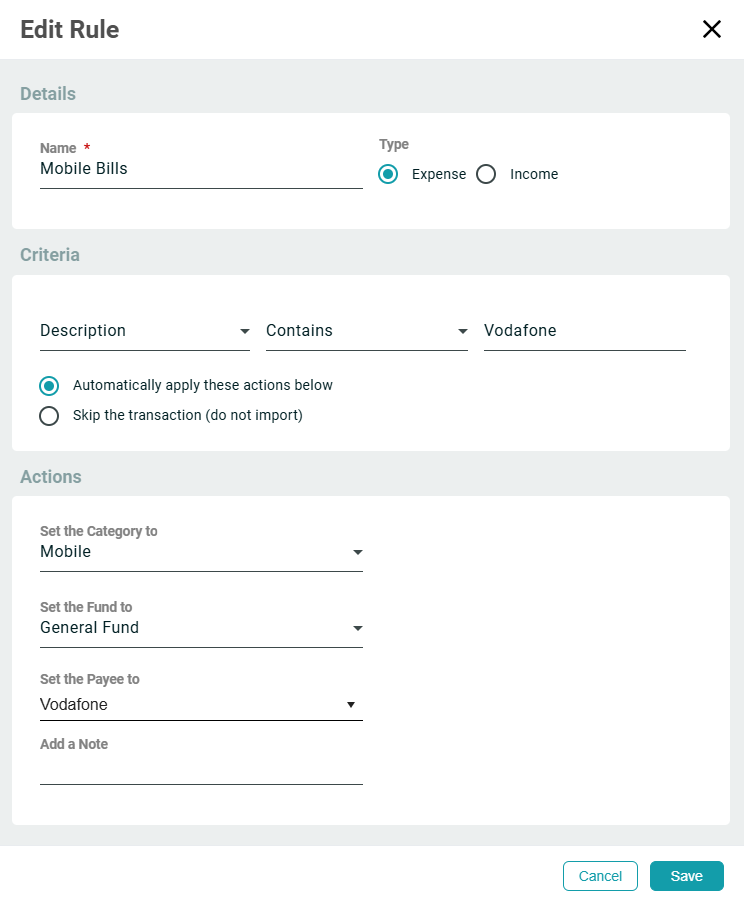This screenshot has width=744, height=904.
Task: Choose Automatically apply these actions below
Action: [x=49, y=386]
